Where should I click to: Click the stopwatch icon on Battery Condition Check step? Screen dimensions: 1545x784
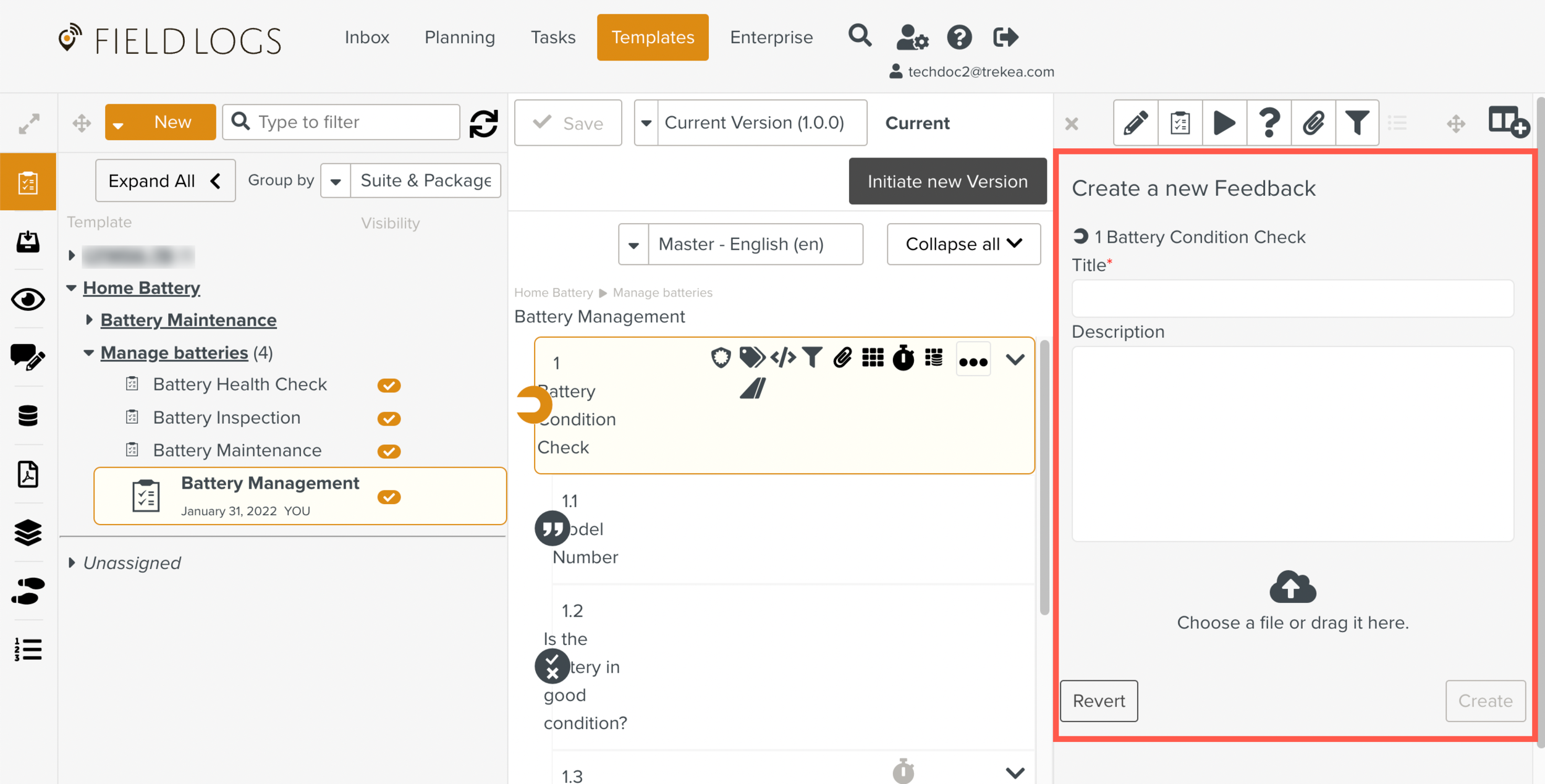903,357
